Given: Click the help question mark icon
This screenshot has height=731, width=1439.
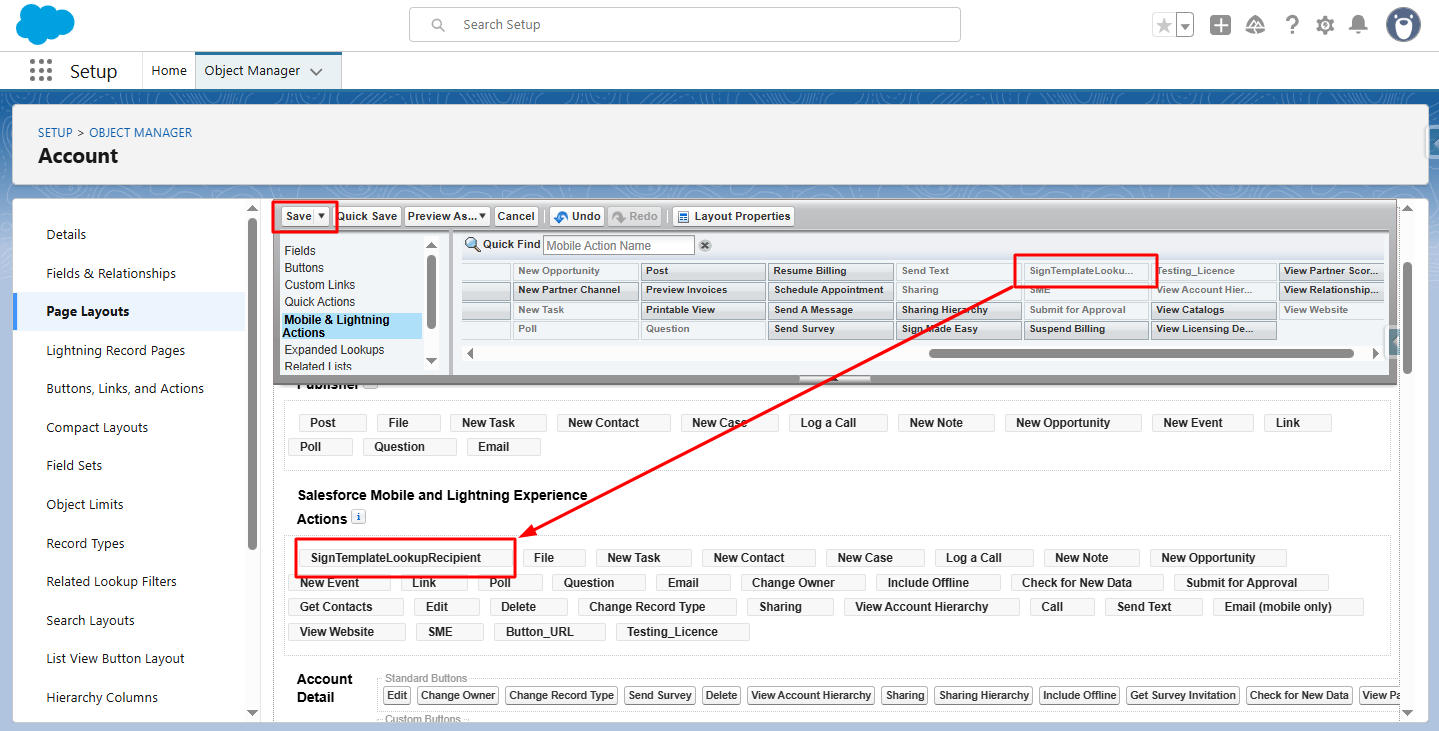Looking at the screenshot, I should (x=1292, y=26).
